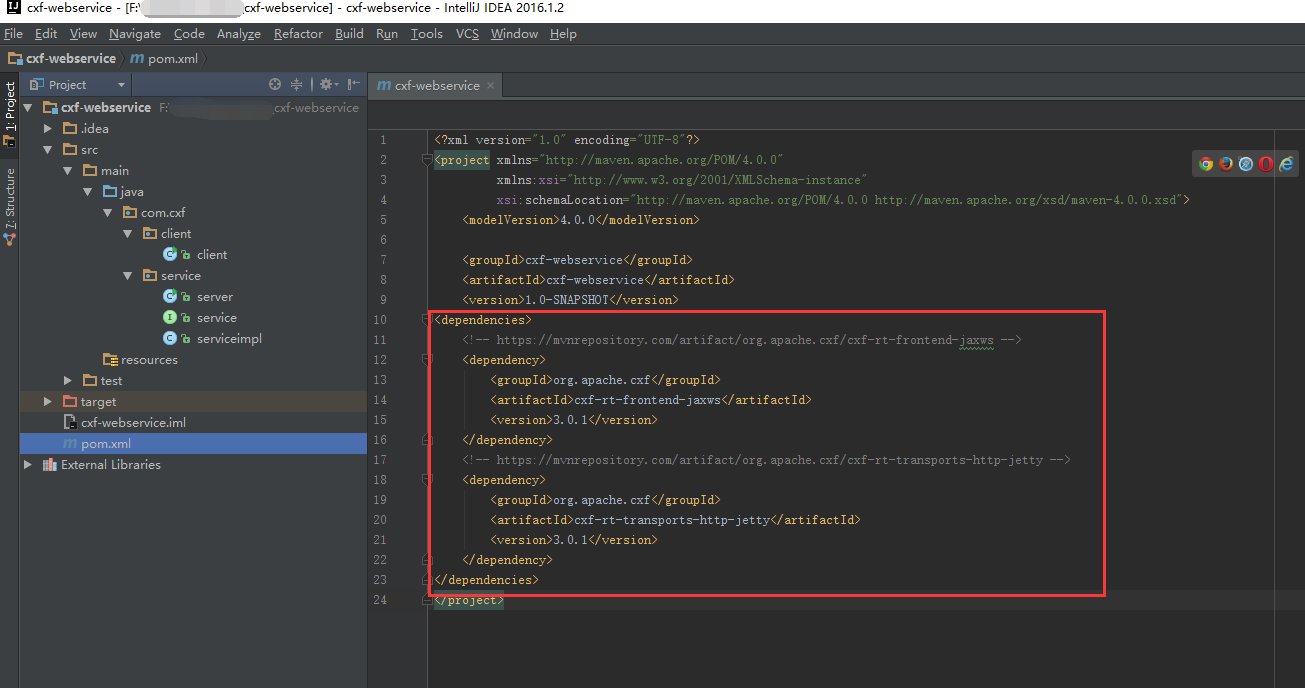
Task: Click line number 24 in gutter
Action: tap(381, 600)
